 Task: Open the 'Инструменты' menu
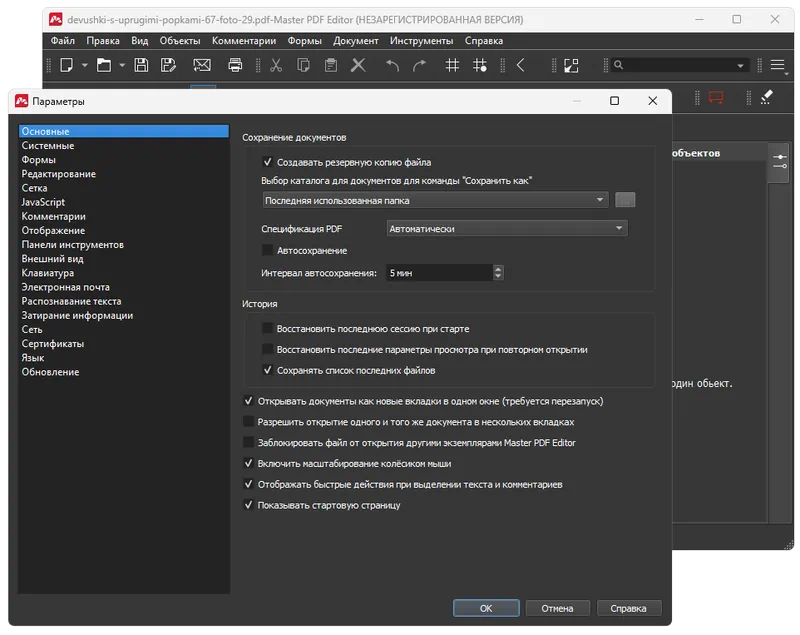(421, 41)
